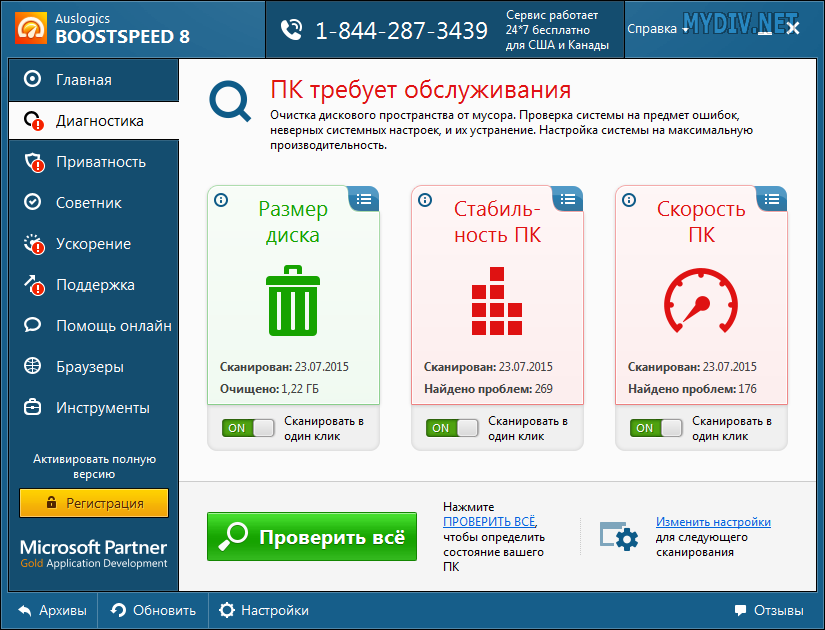Click the phone number 1-844-287-3439
The width and height of the screenshot is (825, 630).
coord(401,31)
